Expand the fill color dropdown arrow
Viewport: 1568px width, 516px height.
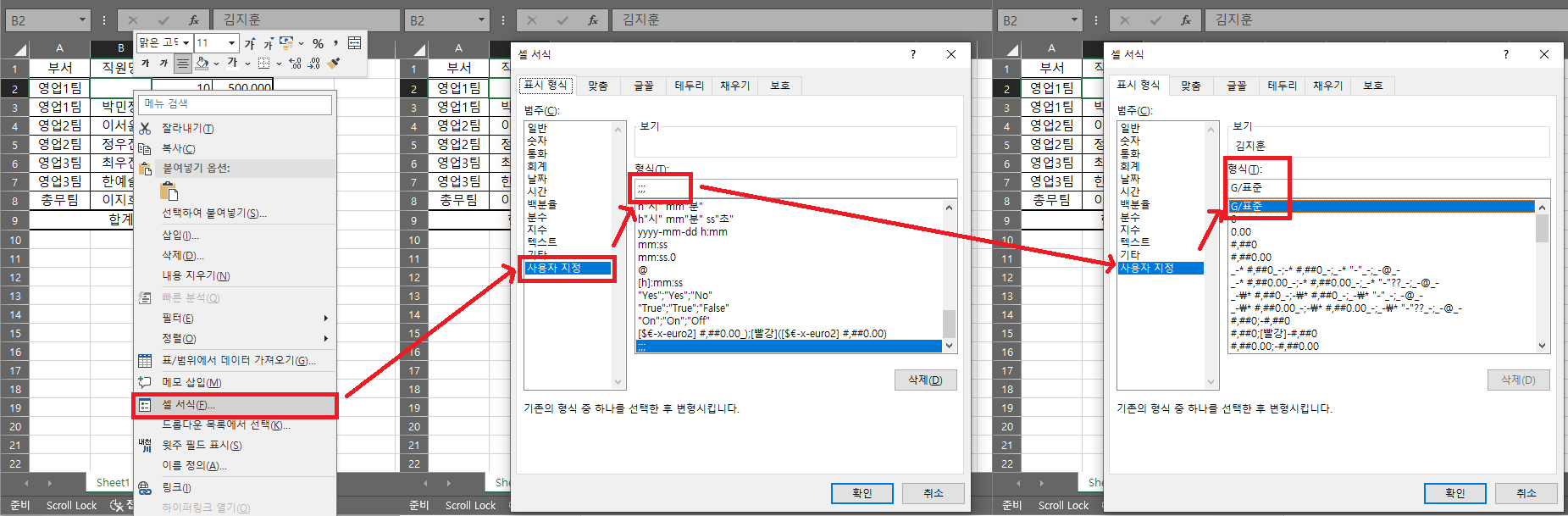pyautogui.click(x=215, y=64)
